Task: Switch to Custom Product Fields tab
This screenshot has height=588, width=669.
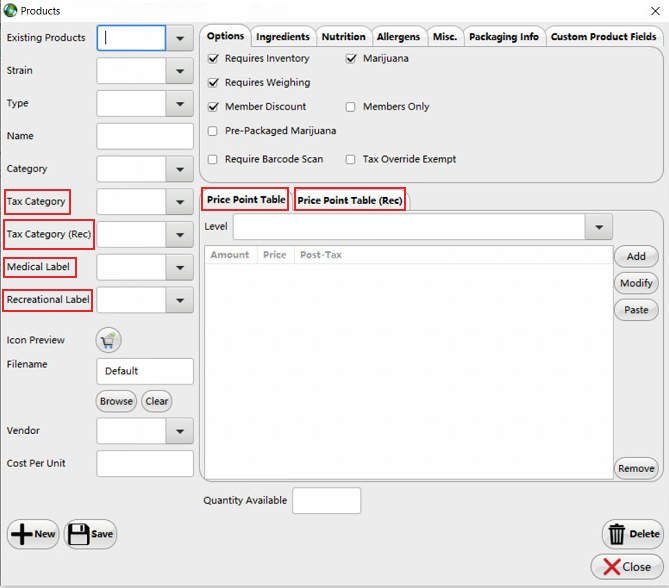Action: click(x=603, y=37)
